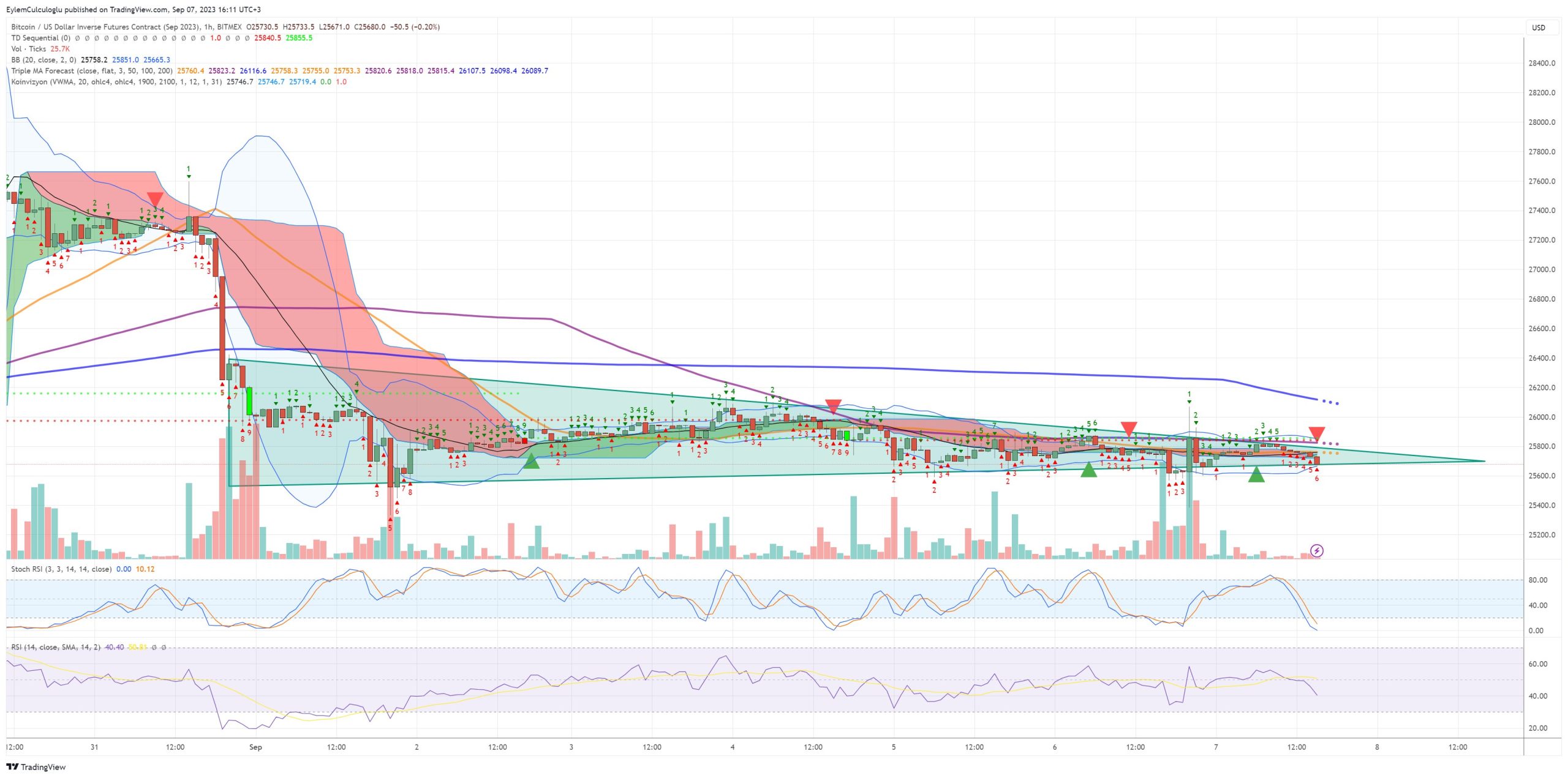The height and width of the screenshot is (778, 1568).
Task: Open the USD currency selector
Action: point(1539,28)
